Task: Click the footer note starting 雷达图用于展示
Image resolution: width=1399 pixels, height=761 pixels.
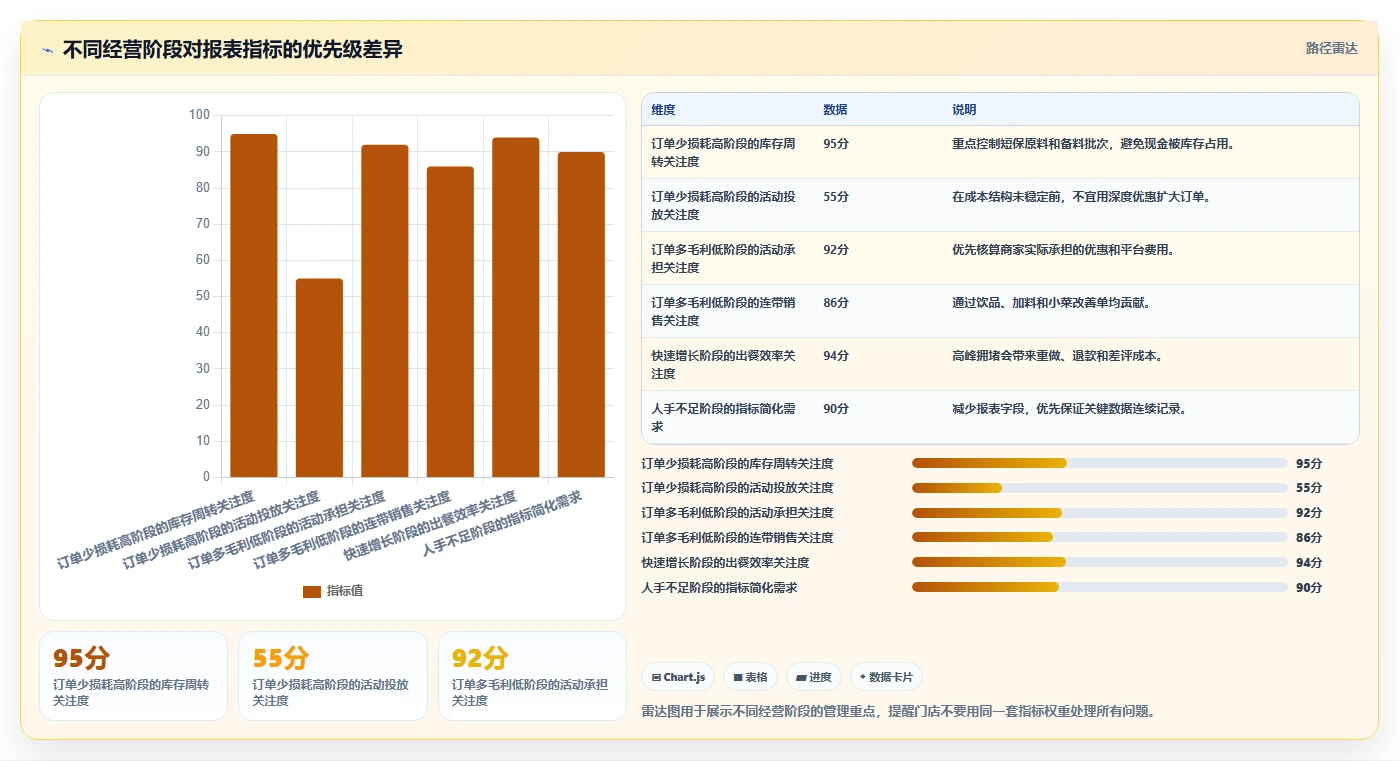Action: [x=898, y=712]
